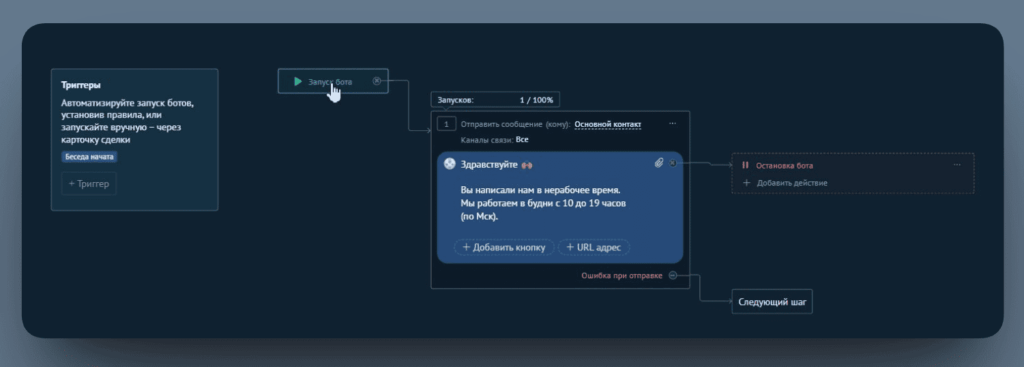Click the green play icon in Запуск бота
The image size is (1024, 367).
pos(298,82)
